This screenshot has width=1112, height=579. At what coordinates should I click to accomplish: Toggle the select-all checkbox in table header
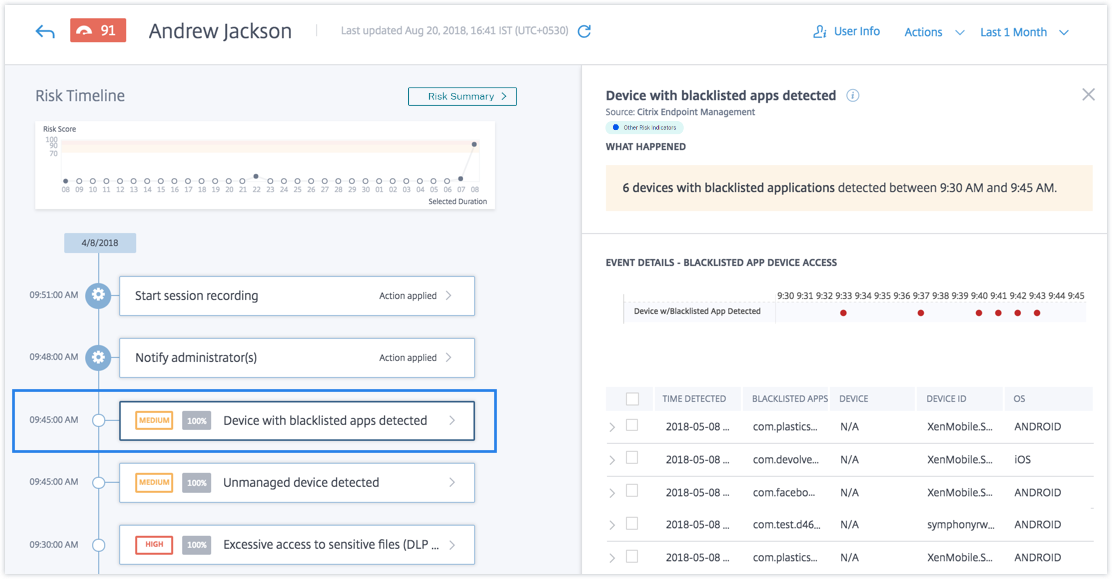point(632,399)
